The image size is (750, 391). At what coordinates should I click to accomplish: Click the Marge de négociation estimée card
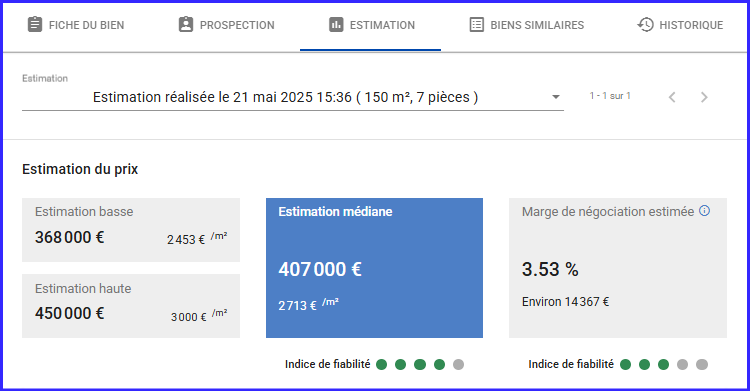pyautogui.click(x=618, y=268)
